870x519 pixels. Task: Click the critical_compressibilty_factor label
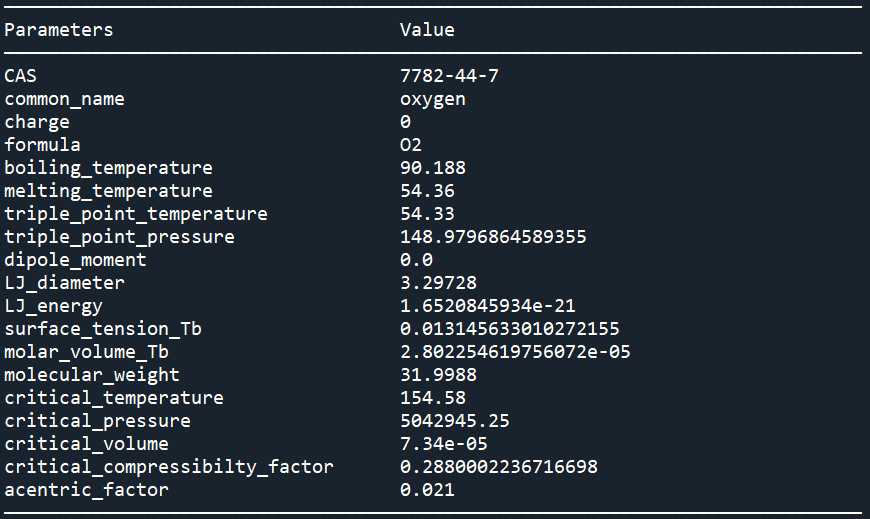(169, 467)
